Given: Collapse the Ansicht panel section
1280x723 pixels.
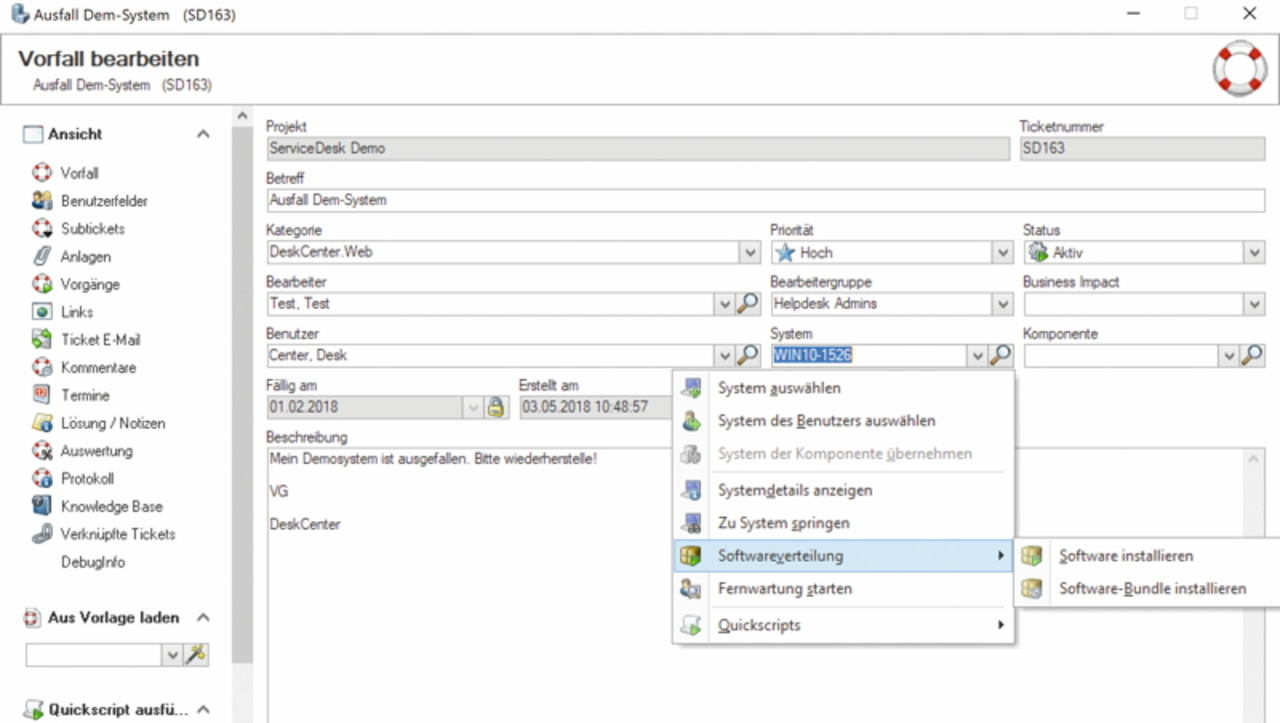Looking at the screenshot, I should 203,134.
